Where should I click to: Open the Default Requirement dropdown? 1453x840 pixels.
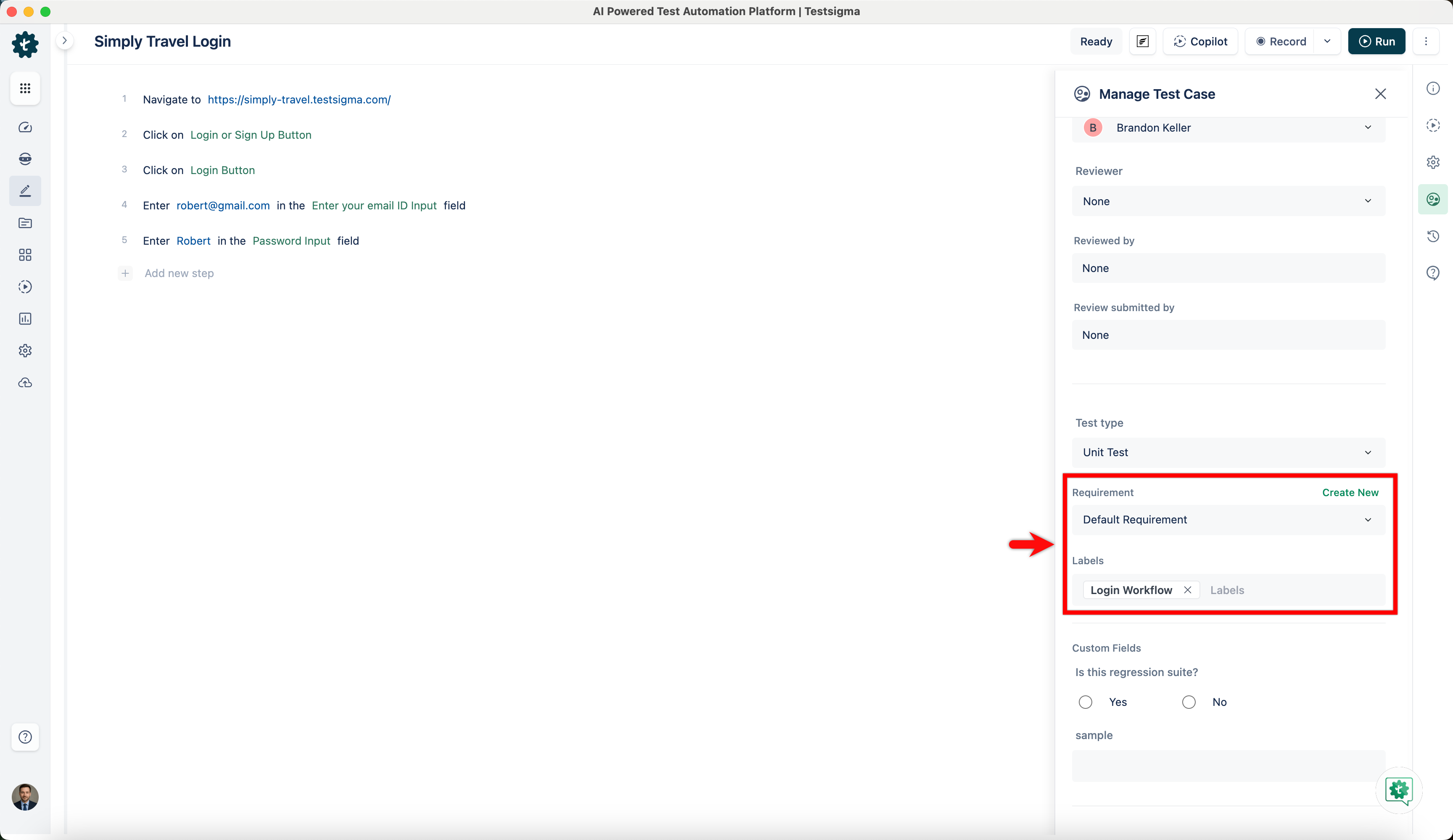(1228, 520)
